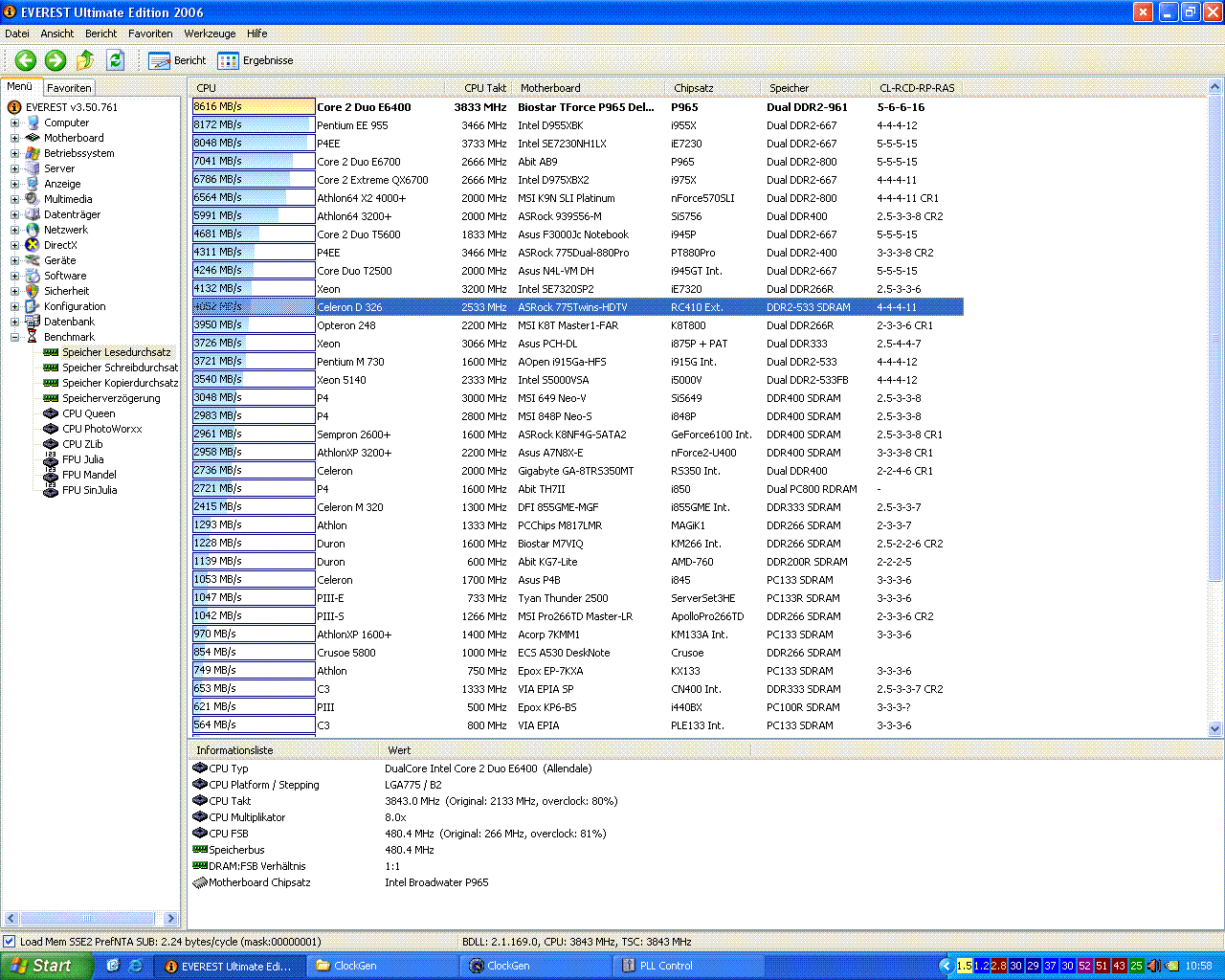Open the Datei menu
This screenshot has height=980, width=1225.
17,33
